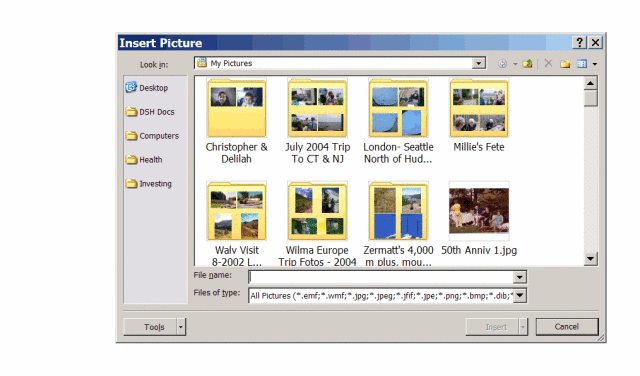This screenshot has height=376, width=640.
Task: Expand the Look in dropdown
Action: pyautogui.click(x=478, y=63)
